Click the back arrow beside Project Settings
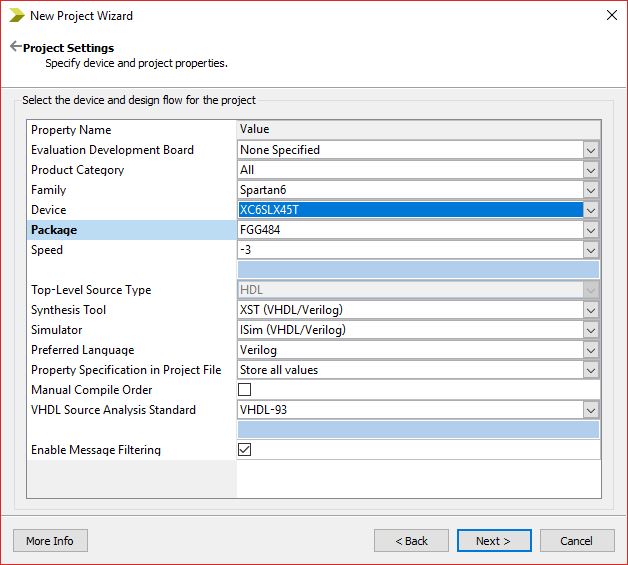Screen dimensions: 628x565 pyautogui.click(x=15, y=47)
